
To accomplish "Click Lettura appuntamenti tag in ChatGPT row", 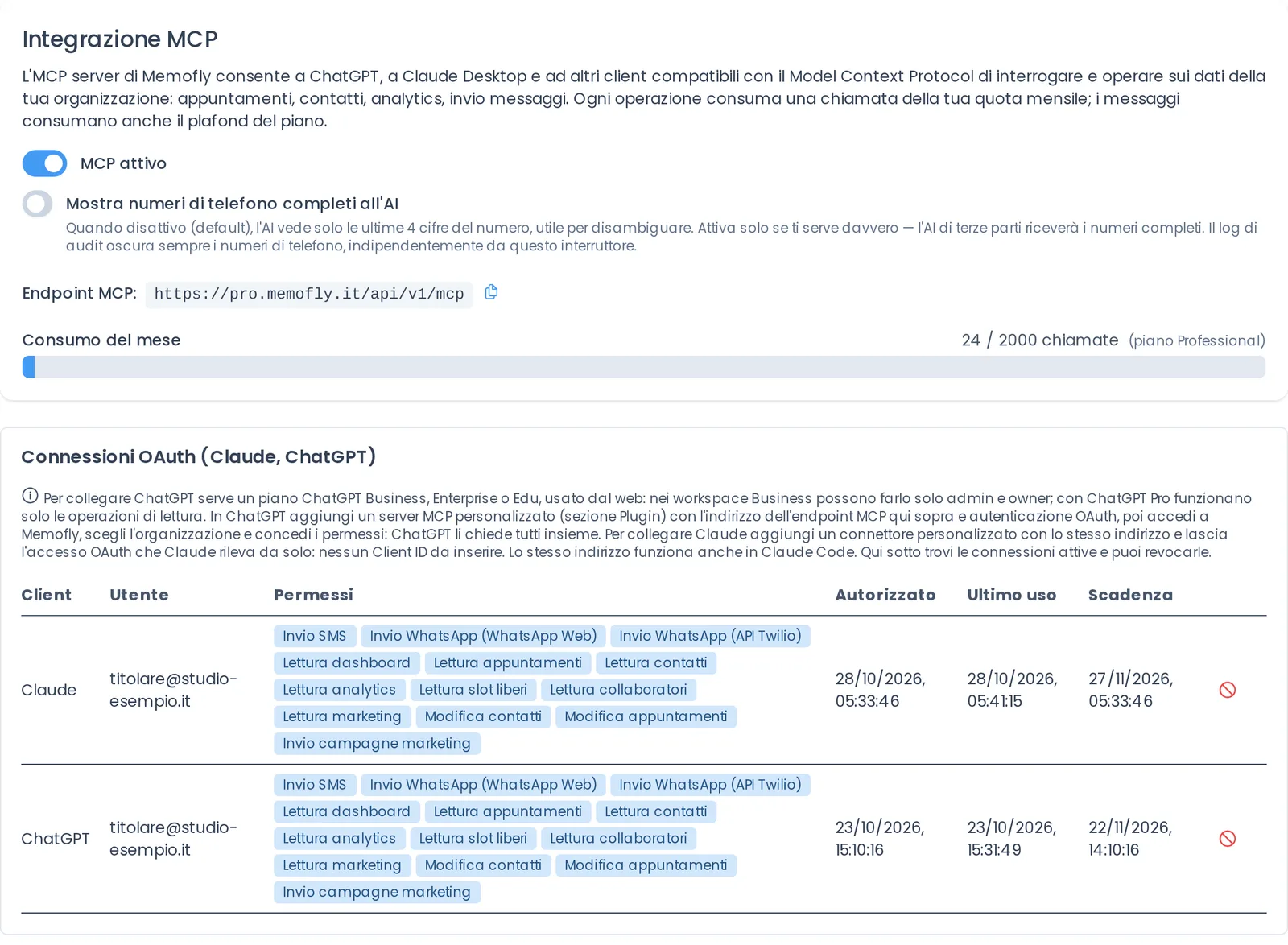I will pyautogui.click(x=508, y=811).
